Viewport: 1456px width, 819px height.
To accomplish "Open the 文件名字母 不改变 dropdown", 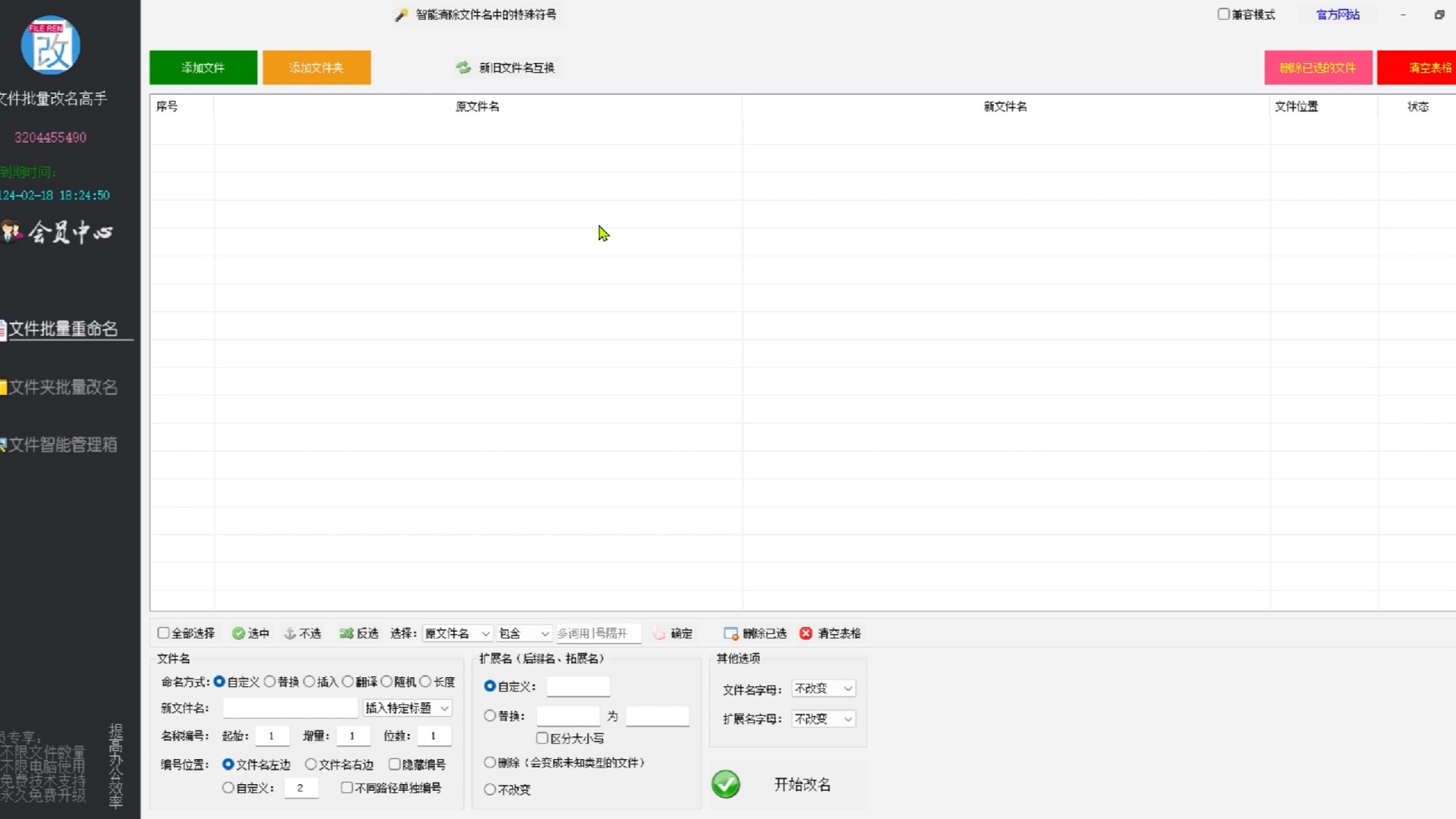I will coord(824,689).
